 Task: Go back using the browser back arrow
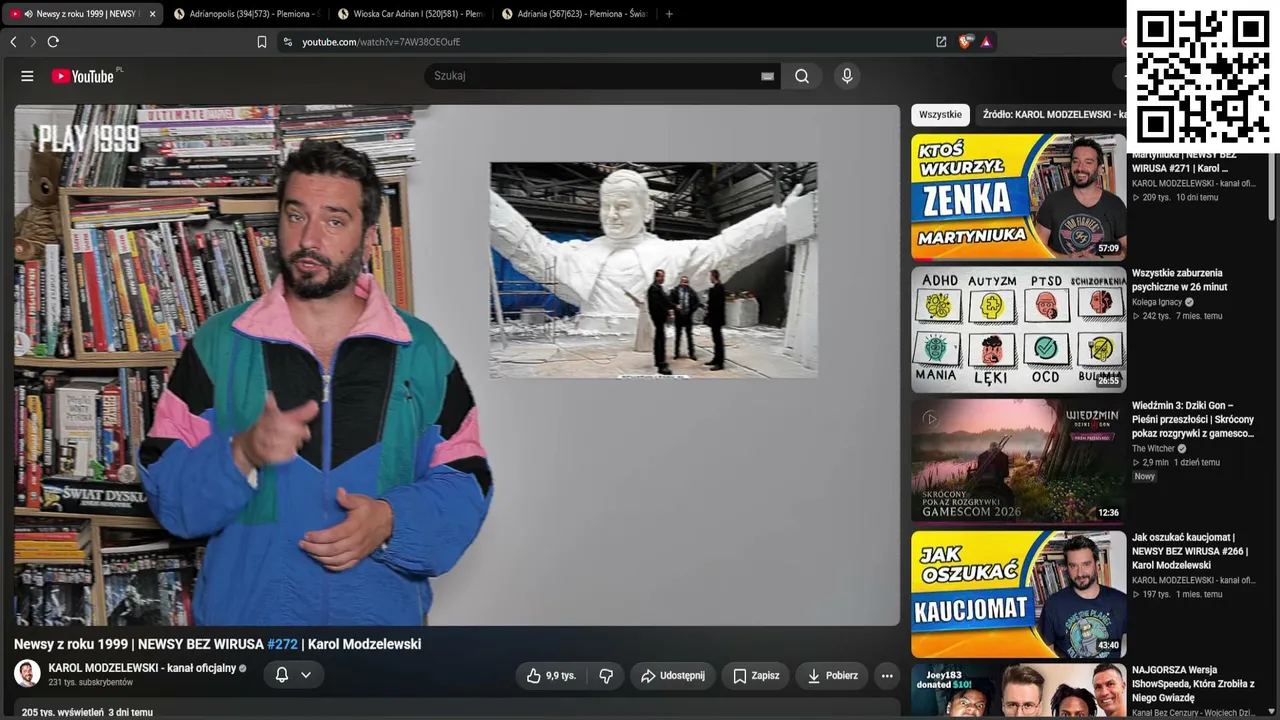coord(14,42)
